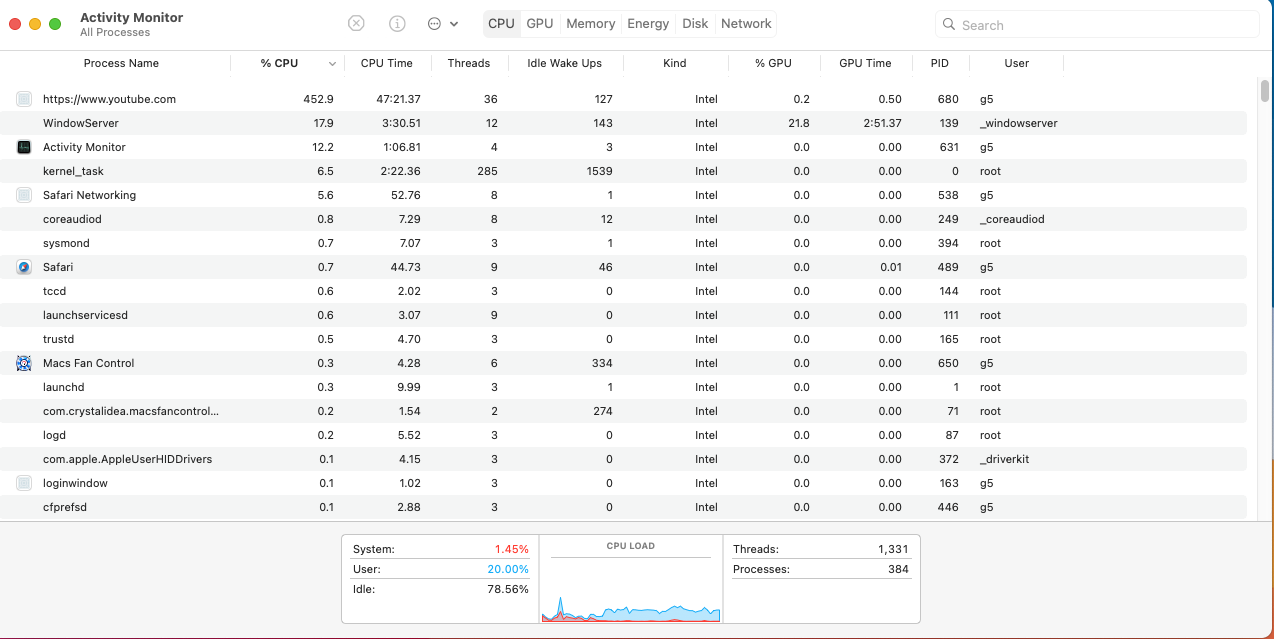Sort by the Kind column header
1274x639 pixels.
(674, 63)
